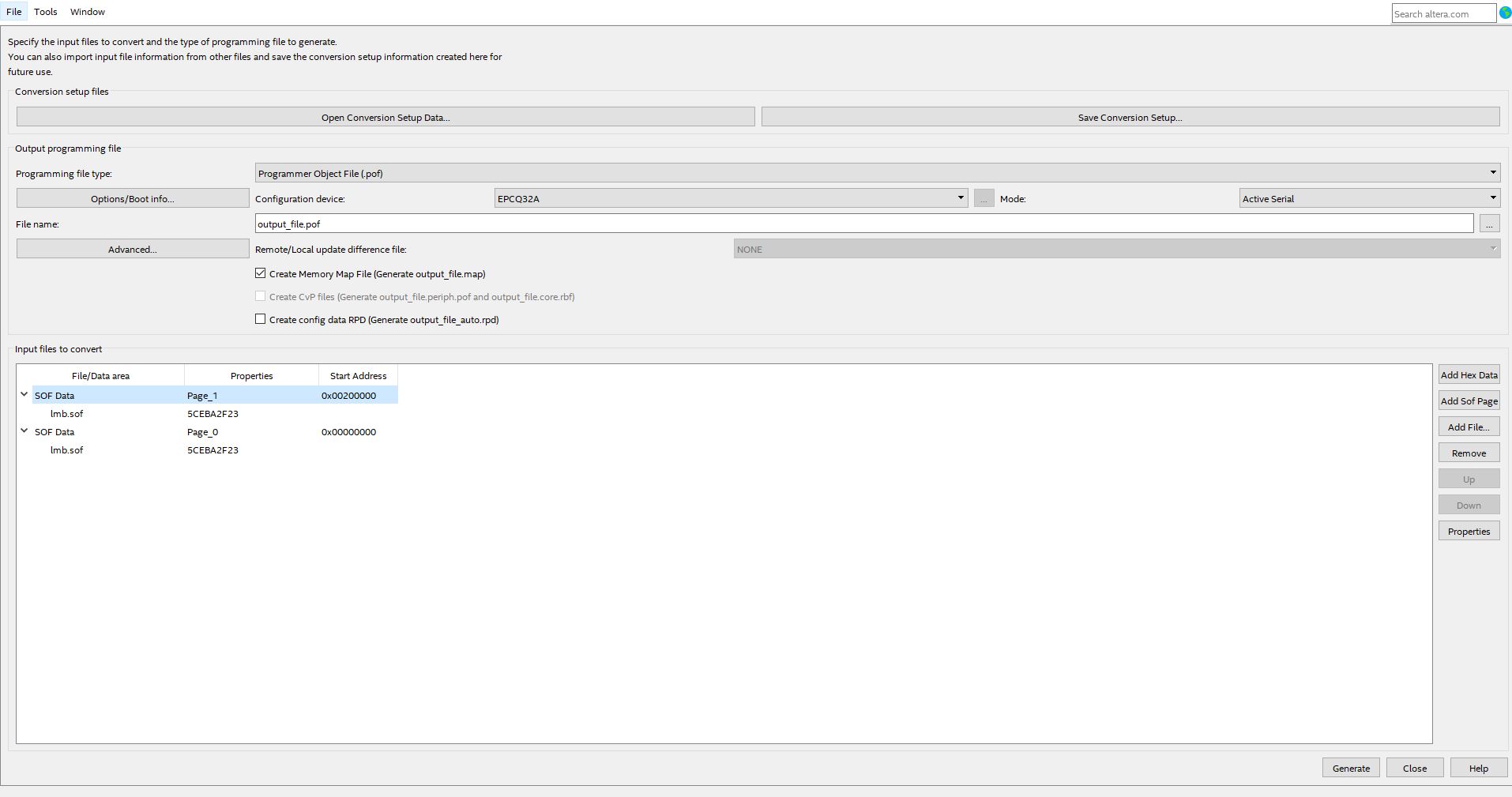Viewport: 1512px width, 797px height.
Task: Click Page_0 in the Properties column
Action: click(202, 431)
